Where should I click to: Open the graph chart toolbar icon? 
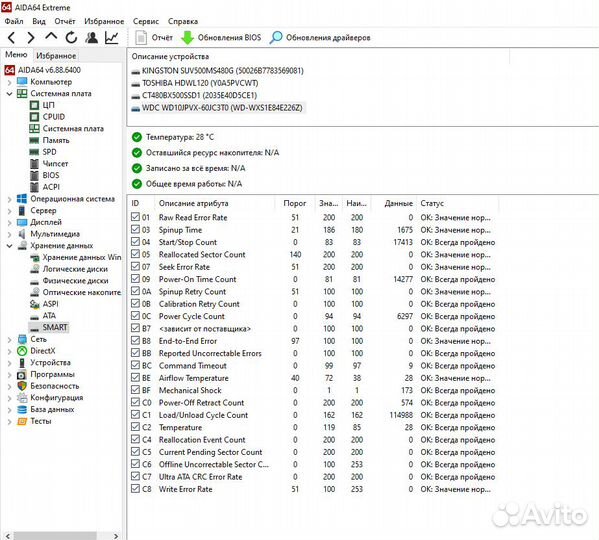coord(112,37)
